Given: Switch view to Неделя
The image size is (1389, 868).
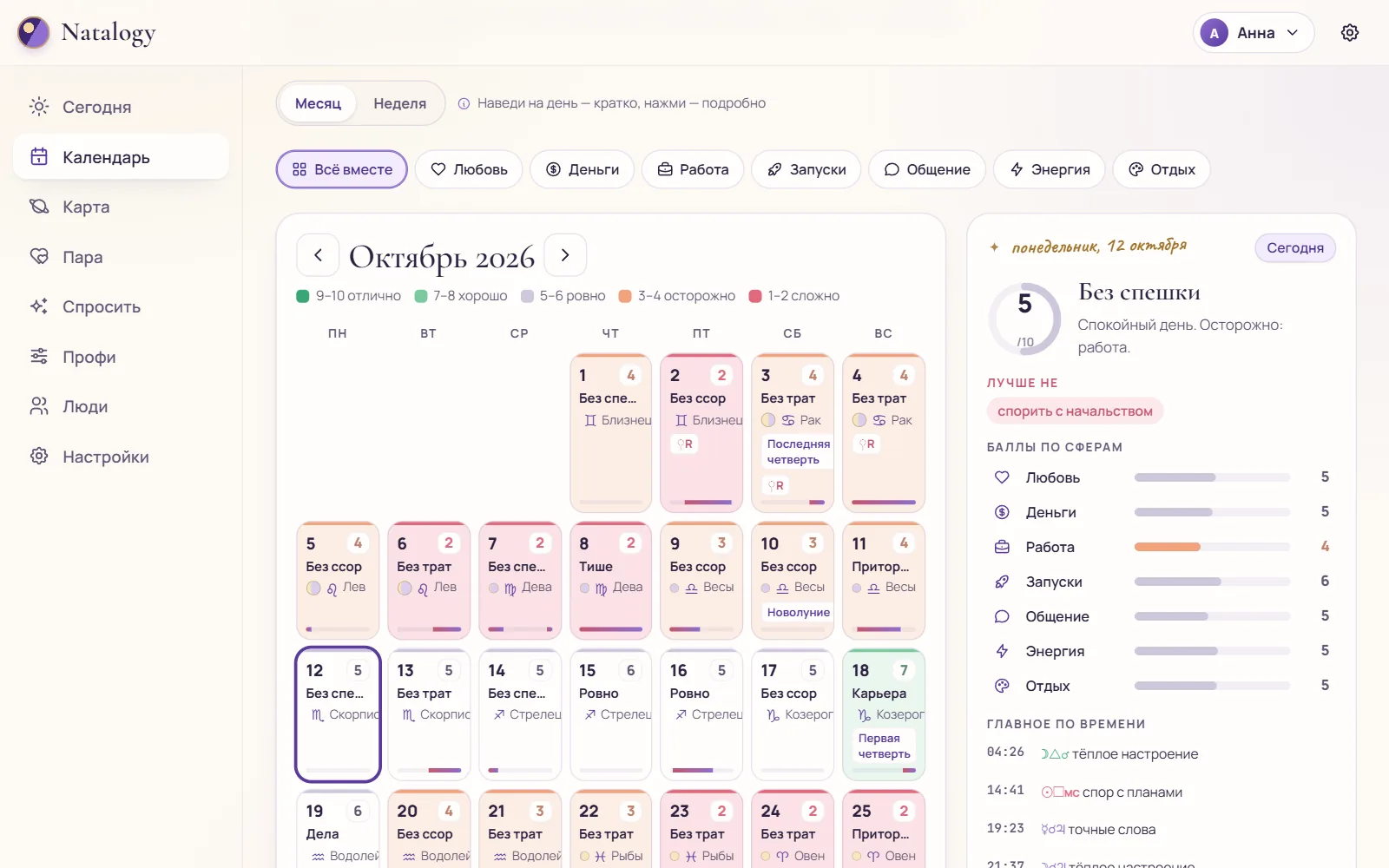Looking at the screenshot, I should [x=399, y=103].
